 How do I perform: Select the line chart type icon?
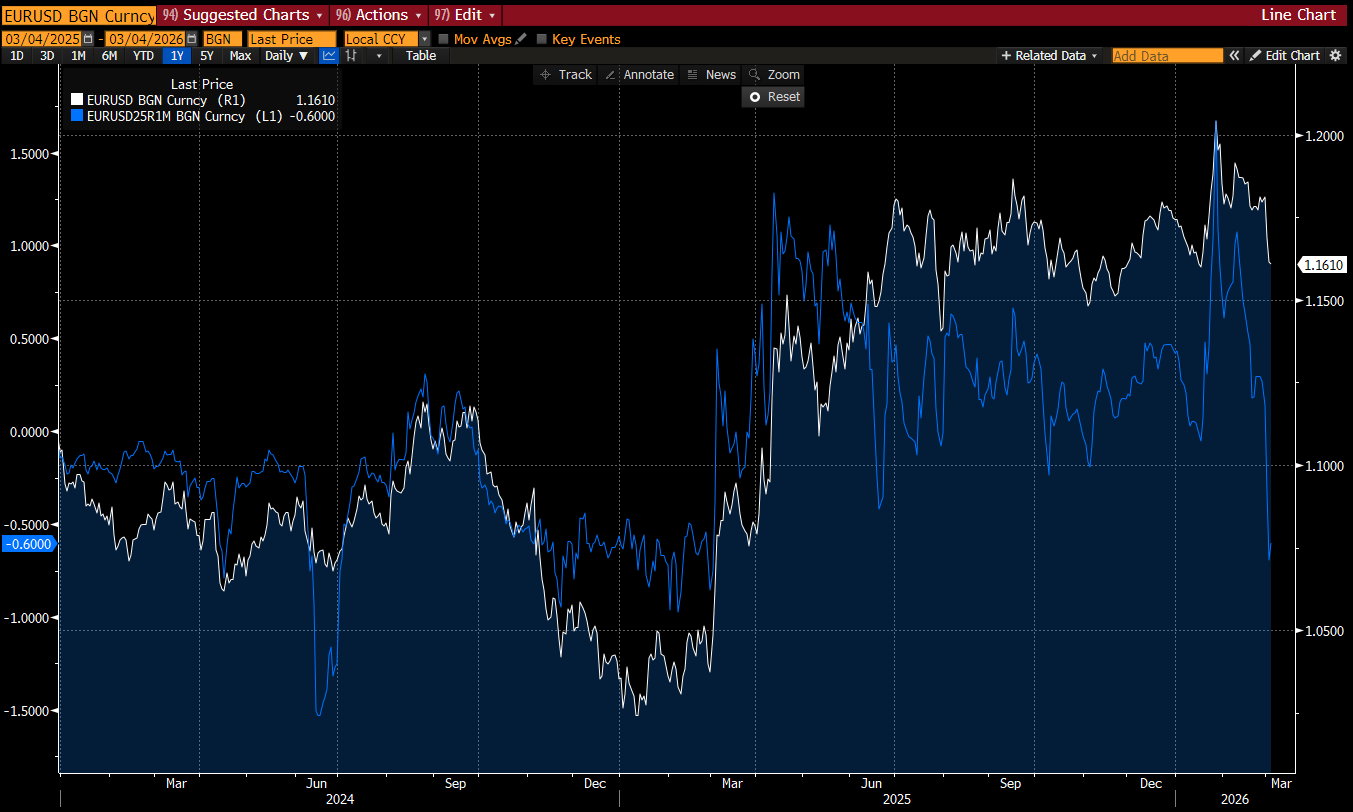pyautogui.click(x=328, y=56)
